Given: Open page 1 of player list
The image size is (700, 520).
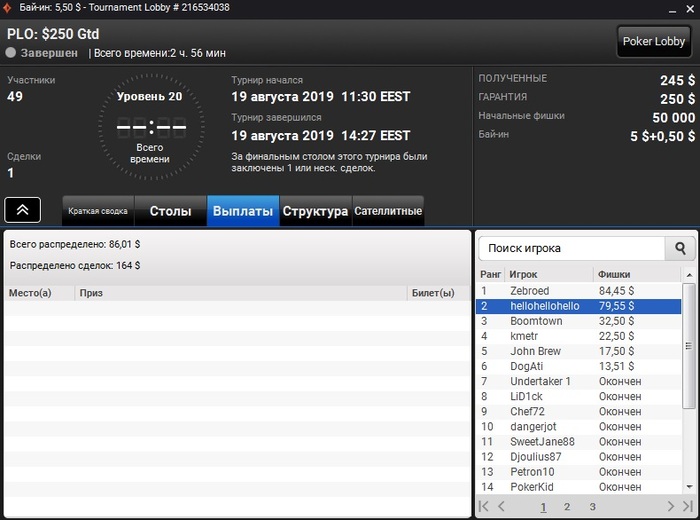Looking at the screenshot, I should click(x=543, y=507).
